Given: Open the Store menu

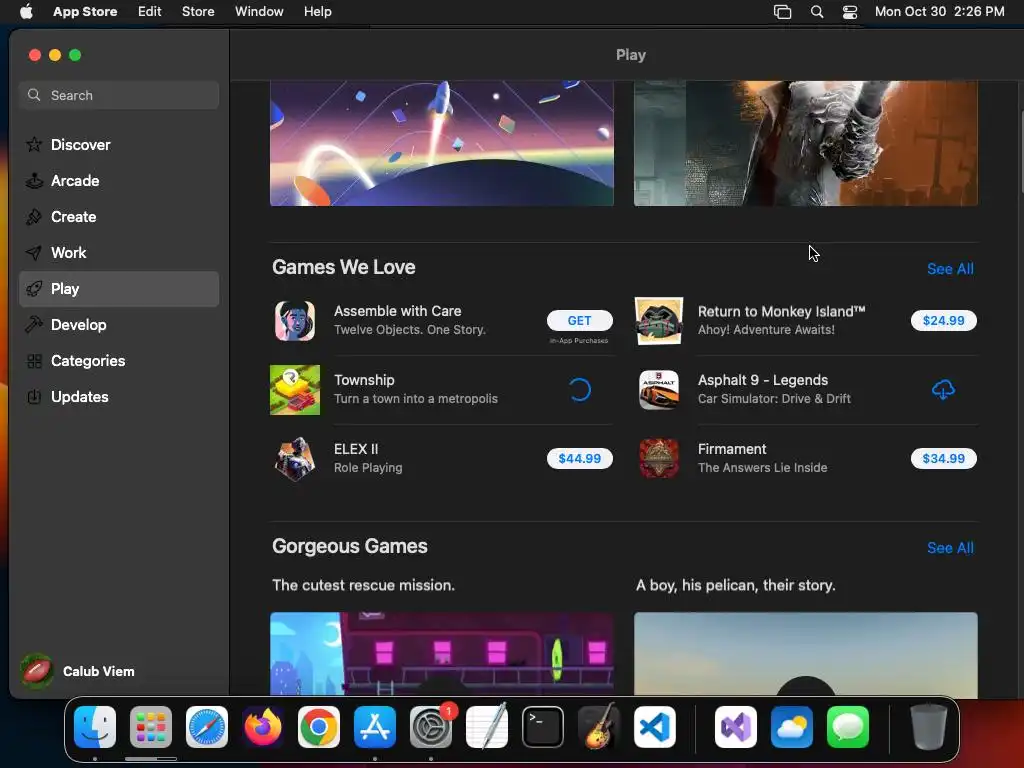Looking at the screenshot, I should [x=198, y=12].
